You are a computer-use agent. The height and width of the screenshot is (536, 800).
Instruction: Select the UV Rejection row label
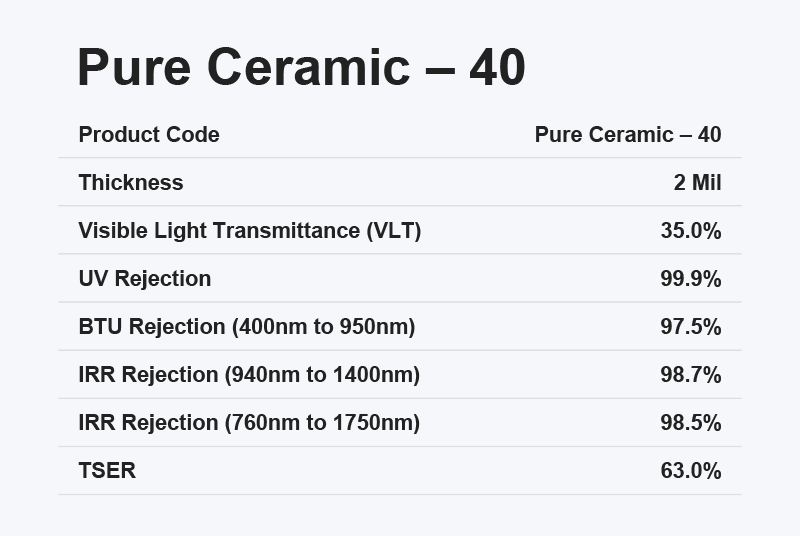pos(145,278)
